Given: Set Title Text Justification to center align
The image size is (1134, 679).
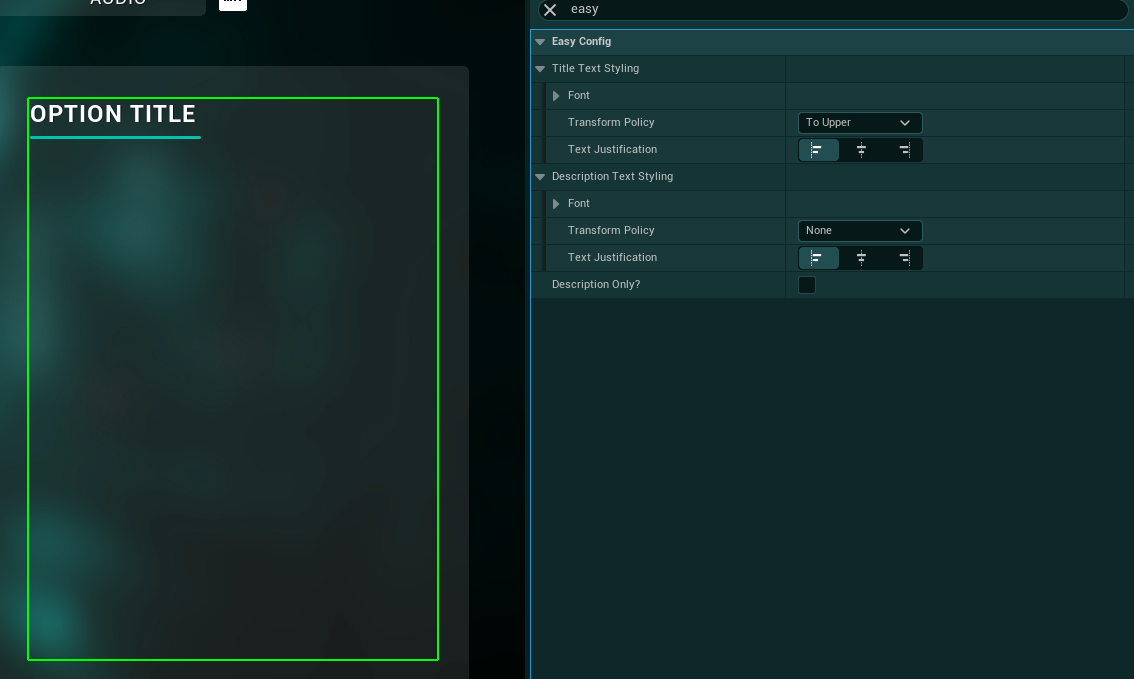Looking at the screenshot, I should pyautogui.click(x=861, y=150).
